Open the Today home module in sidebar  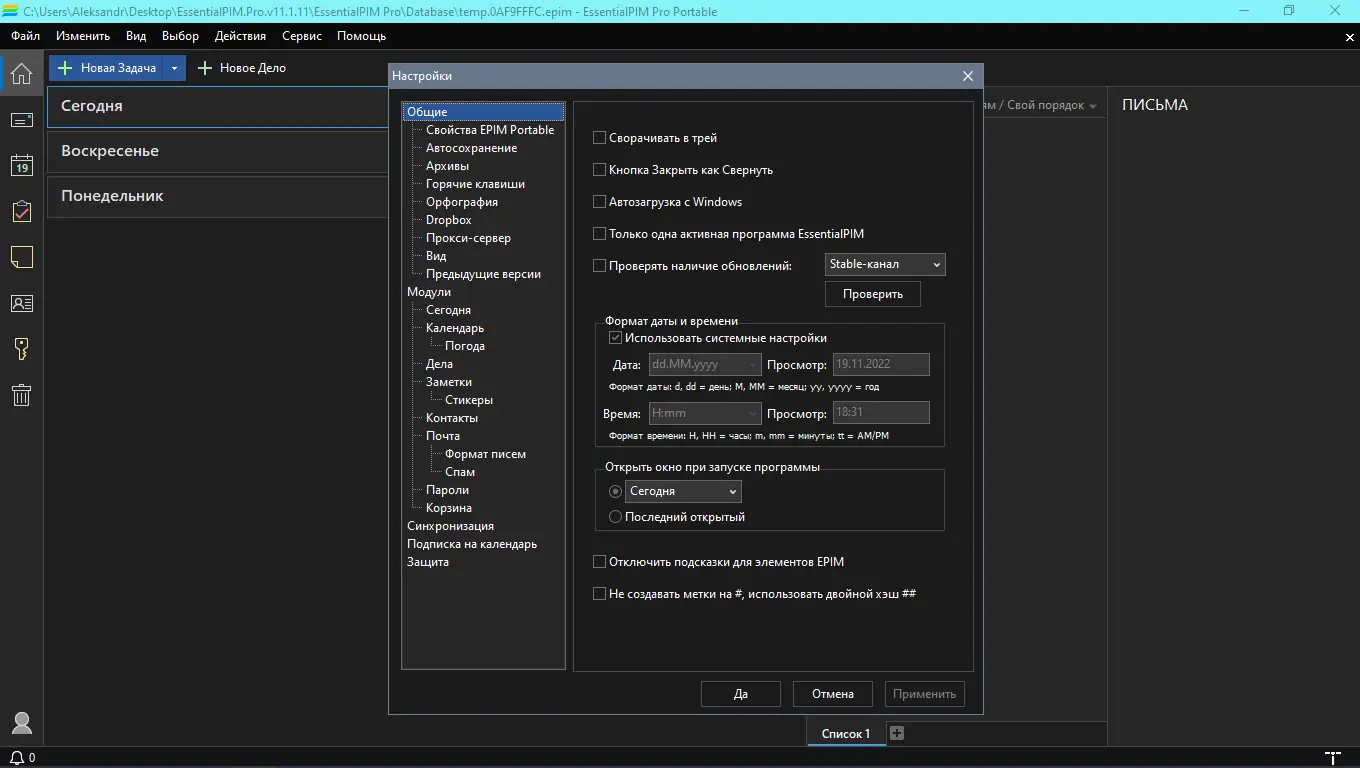point(21,72)
